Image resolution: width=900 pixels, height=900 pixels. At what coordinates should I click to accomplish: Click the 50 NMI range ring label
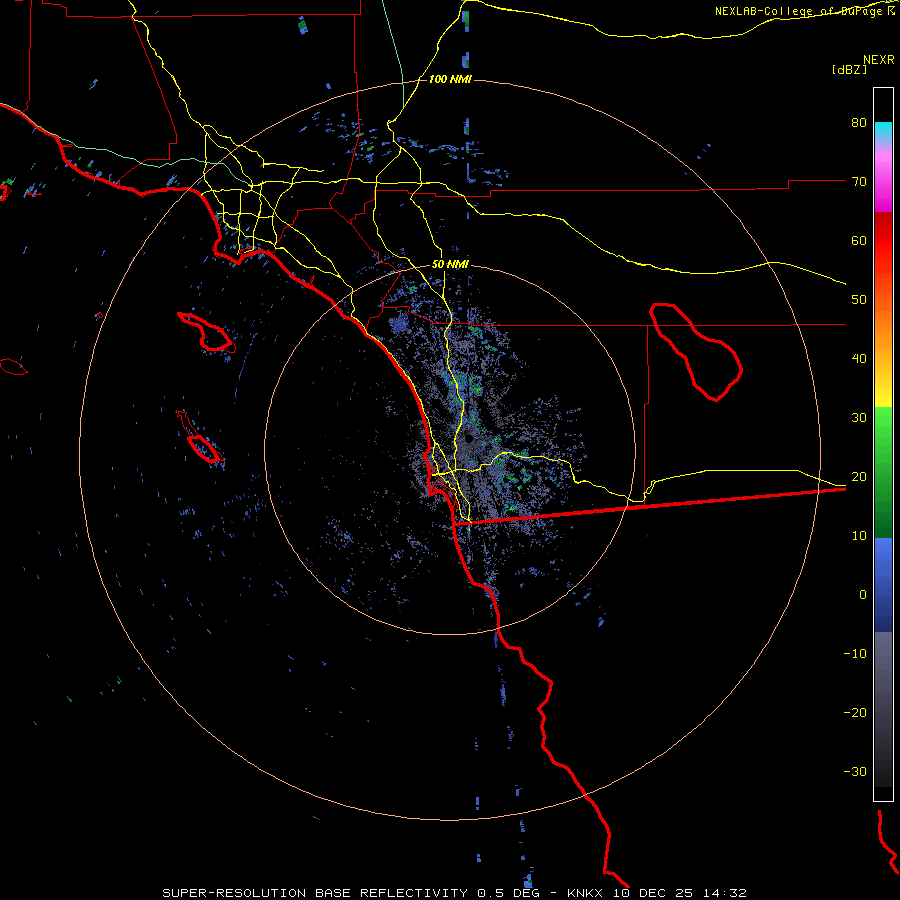pos(450,265)
